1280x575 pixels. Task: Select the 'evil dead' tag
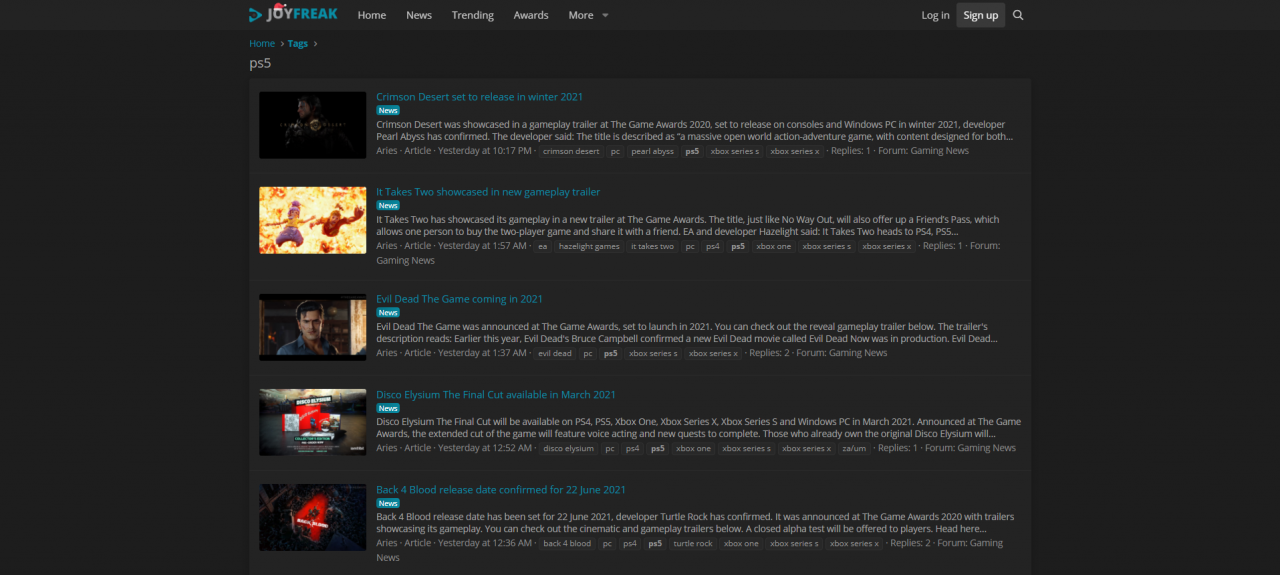tap(555, 353)
